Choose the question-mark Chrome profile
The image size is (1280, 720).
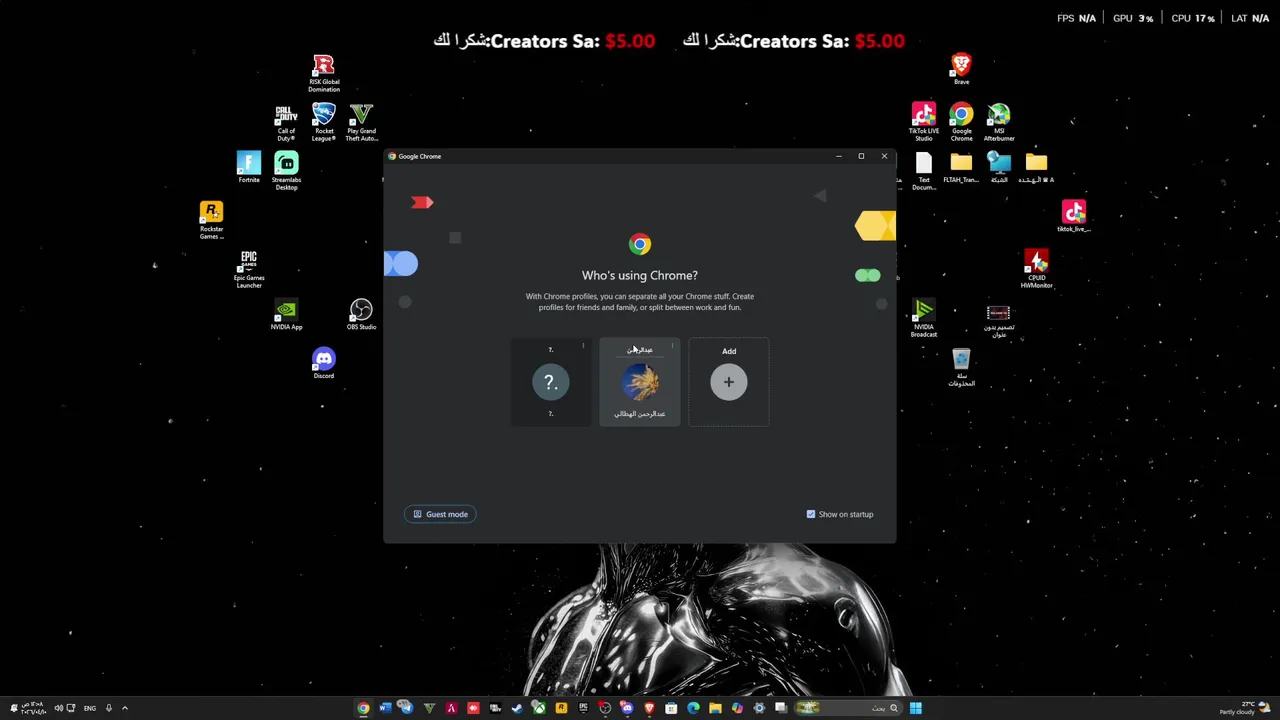[x=550, y=382]
